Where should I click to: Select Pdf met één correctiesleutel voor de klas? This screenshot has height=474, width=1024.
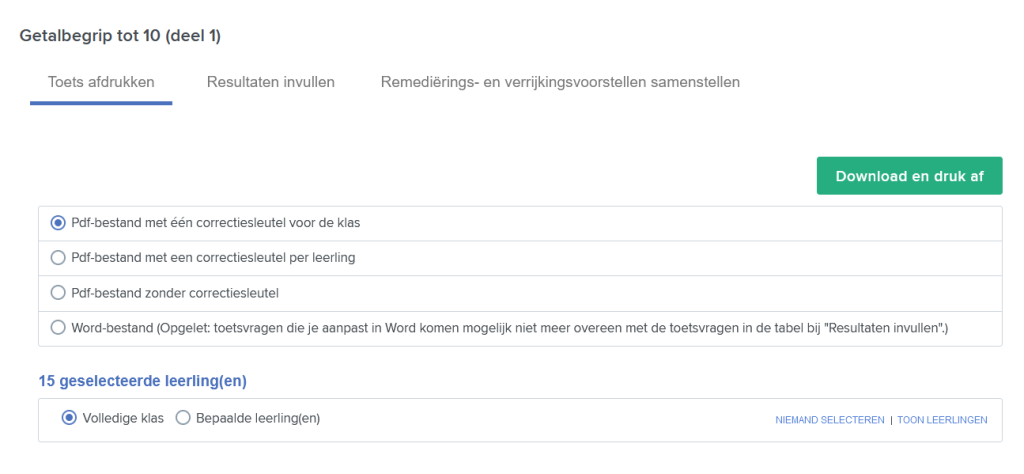point(58,223)
